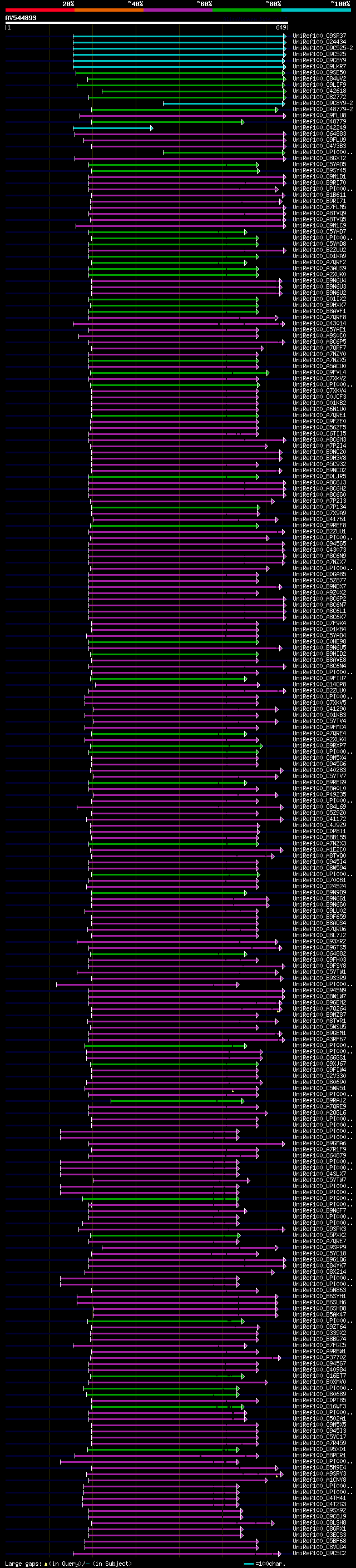This screenshot has width=356, height=1568.
Task: Click the green ~80% identity legend segment
Action: click(247, 10)
